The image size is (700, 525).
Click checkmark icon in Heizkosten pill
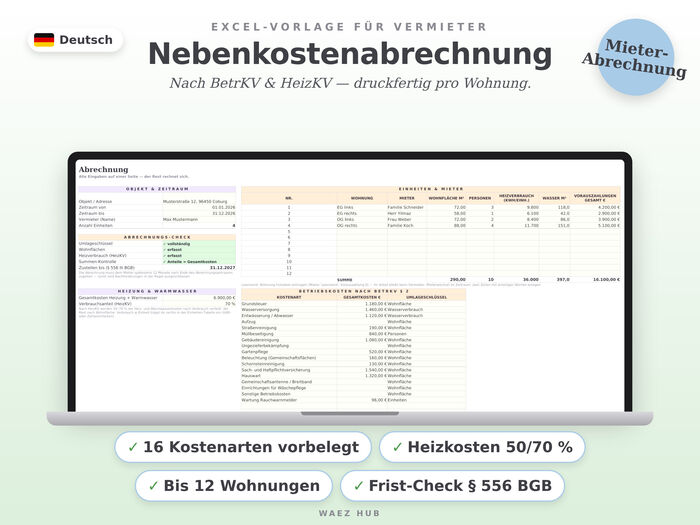[397, 447]
